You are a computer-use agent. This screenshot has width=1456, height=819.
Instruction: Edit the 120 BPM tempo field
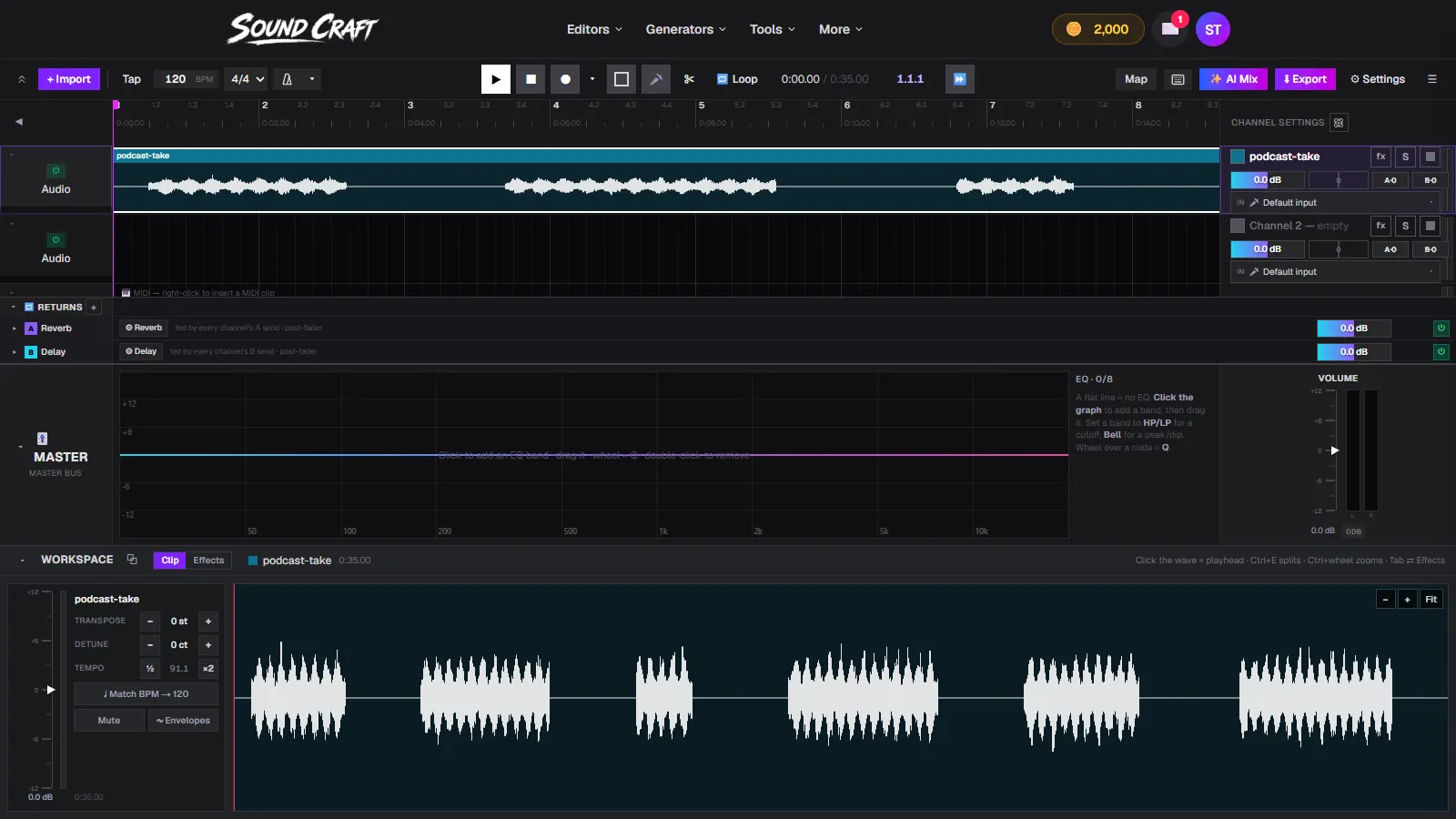click(x=175, y=79)
